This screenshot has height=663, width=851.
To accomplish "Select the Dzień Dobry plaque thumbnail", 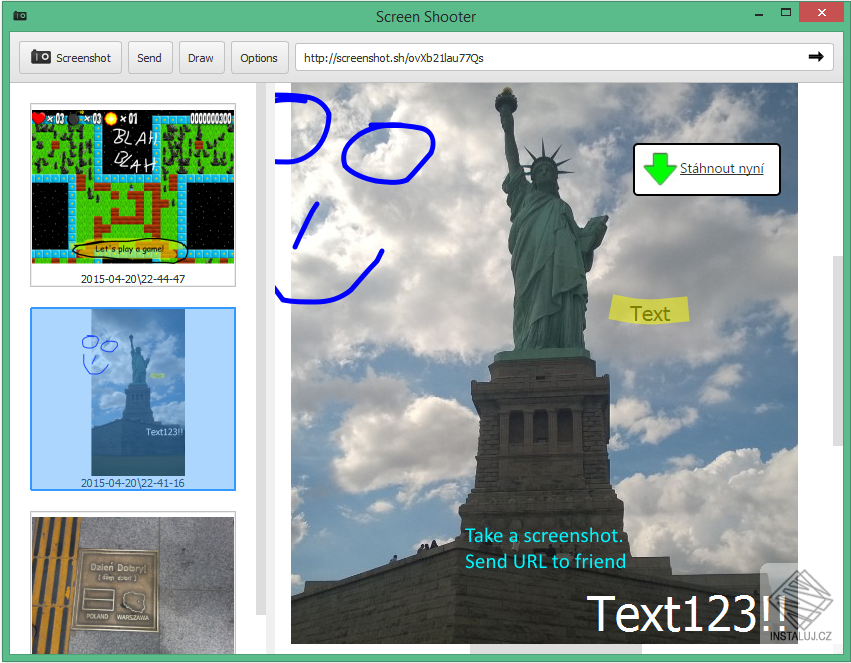I will (133, 583).
